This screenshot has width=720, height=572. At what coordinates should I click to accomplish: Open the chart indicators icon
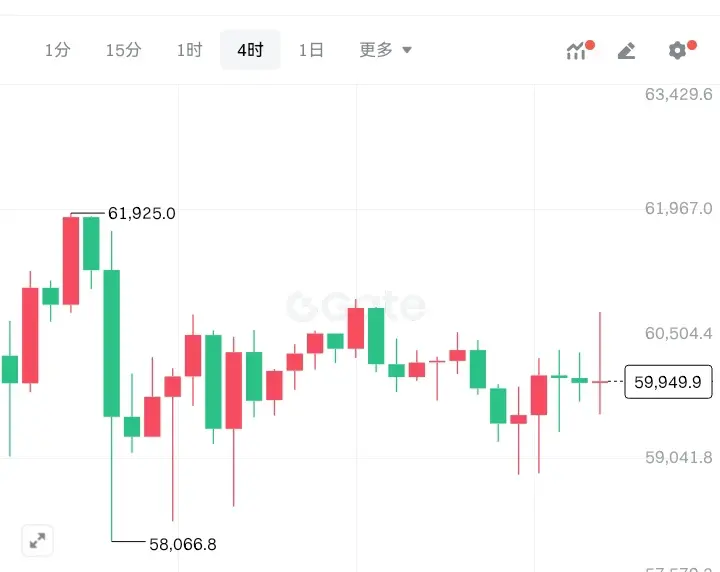[577, 50]
